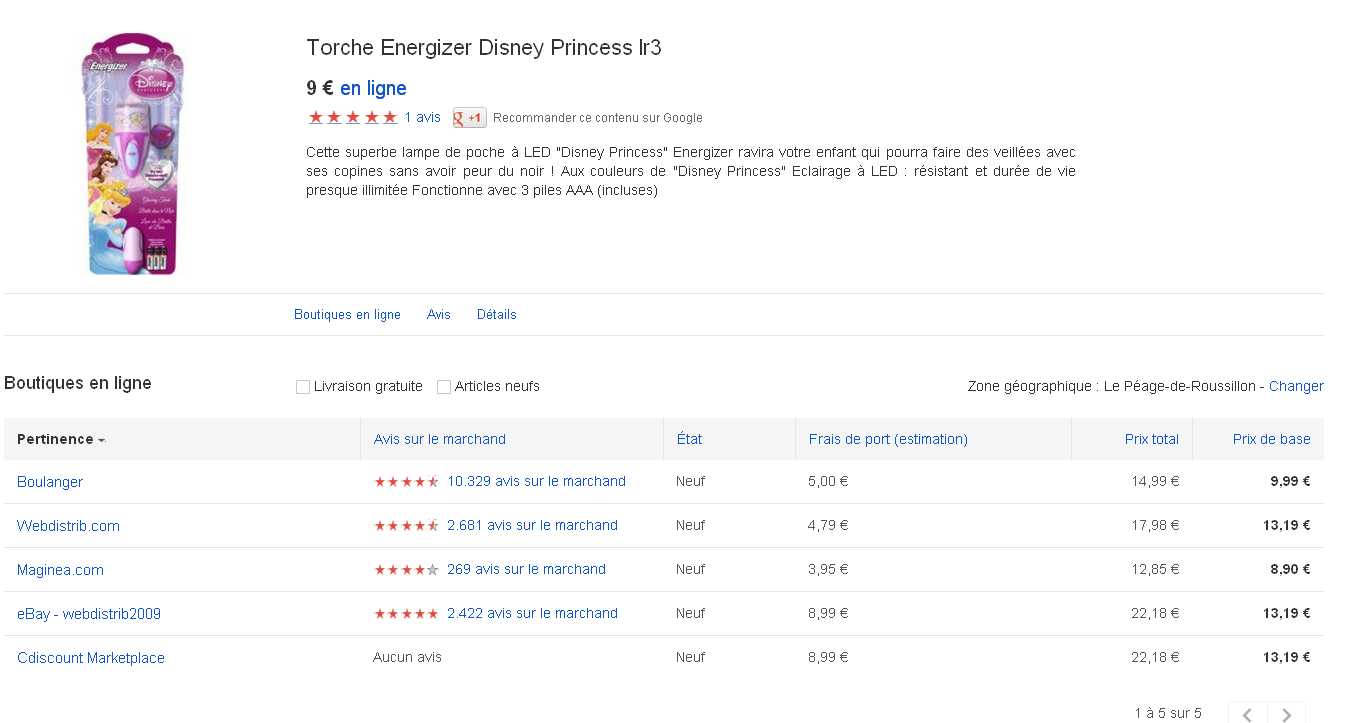Viewport: 1350px width, 723px height.
Task: Open the '1 avis' reviews link
Action: pyautogui.click(x=422, y=118)
